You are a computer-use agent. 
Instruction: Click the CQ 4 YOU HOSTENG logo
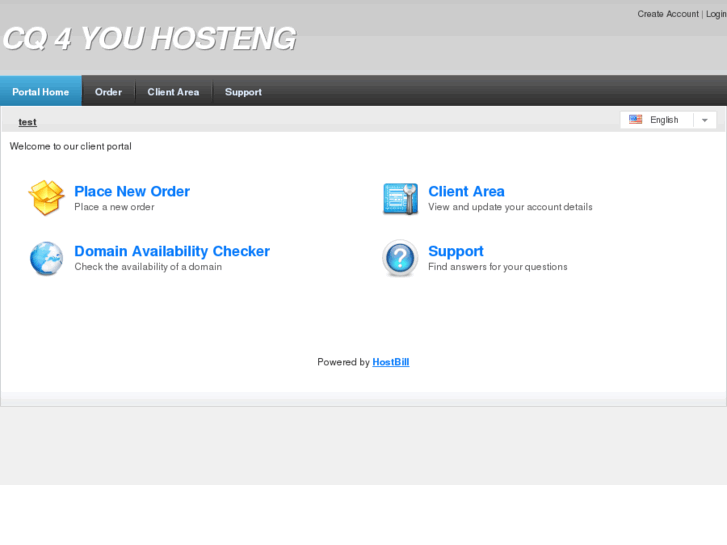point(149,38)
